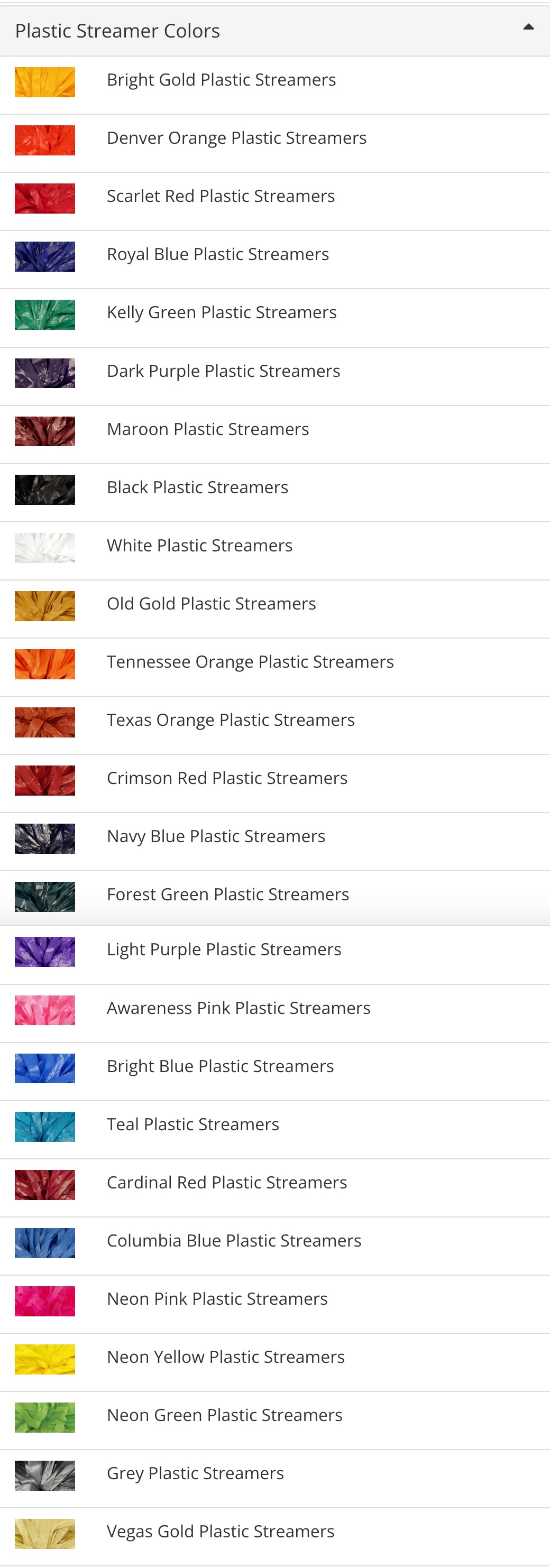
Task: Select the Bright Gold color swatch
Action: (45, 82)
